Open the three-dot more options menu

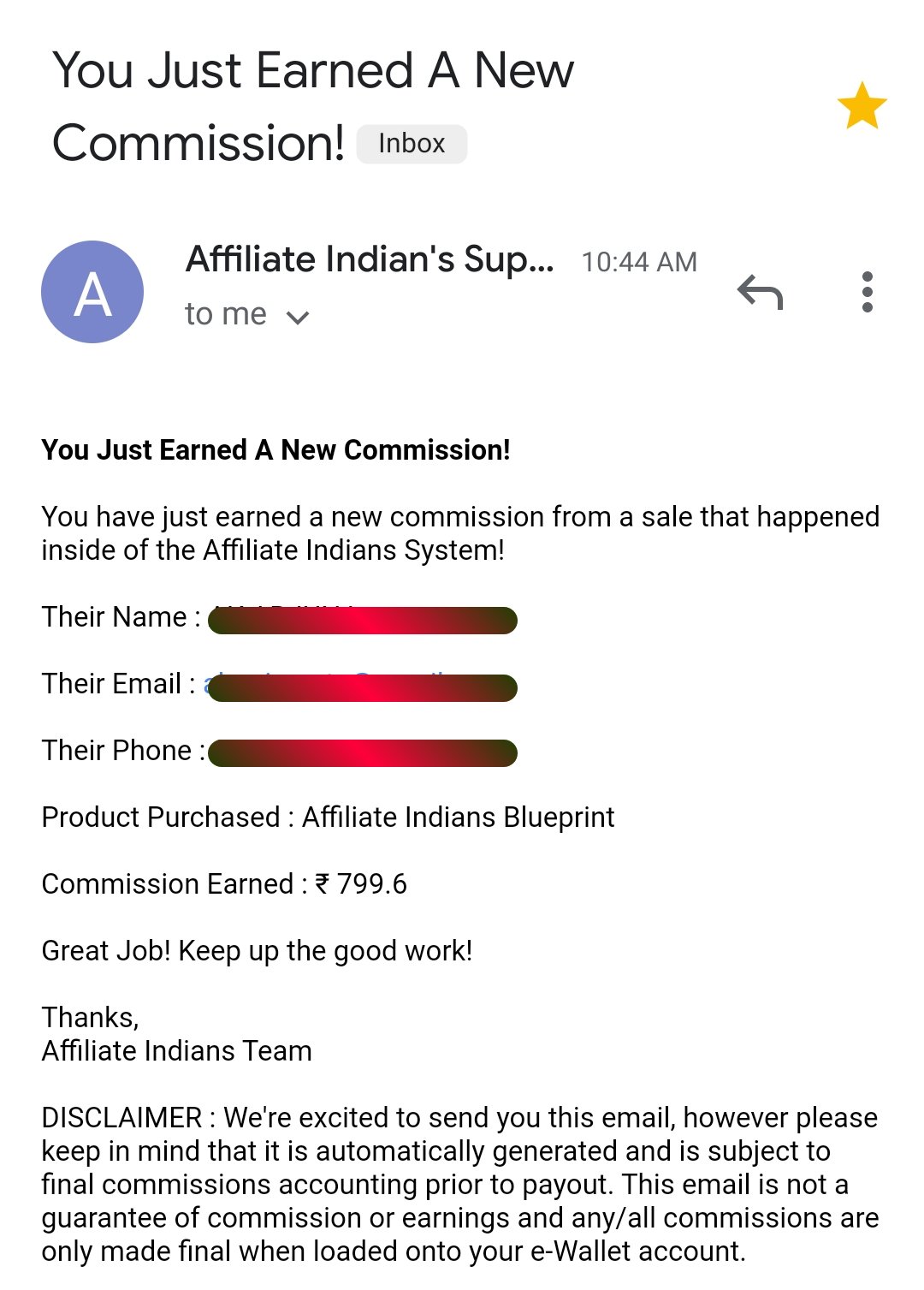click(867, 293)
